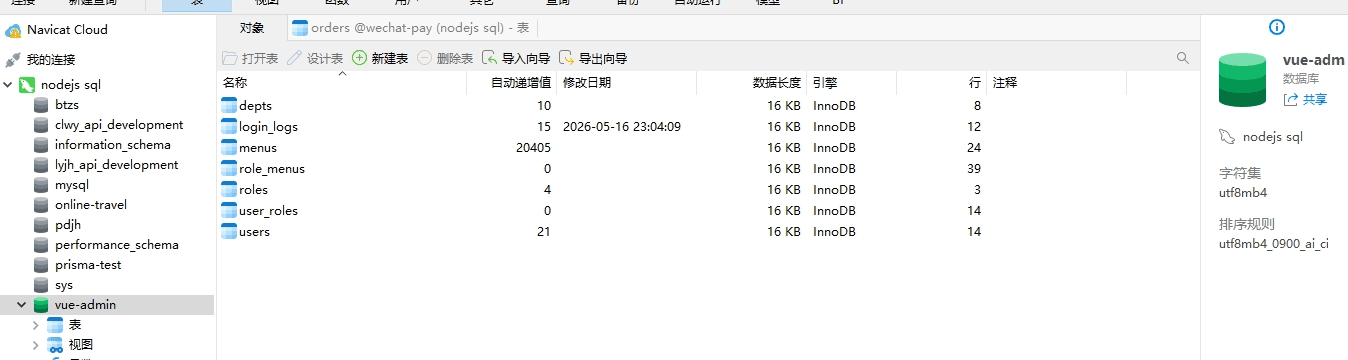This screenshot has height=360, width=1348.
Task: Expand the 视图 node under vue-admin
Action: tap(36, 345)
